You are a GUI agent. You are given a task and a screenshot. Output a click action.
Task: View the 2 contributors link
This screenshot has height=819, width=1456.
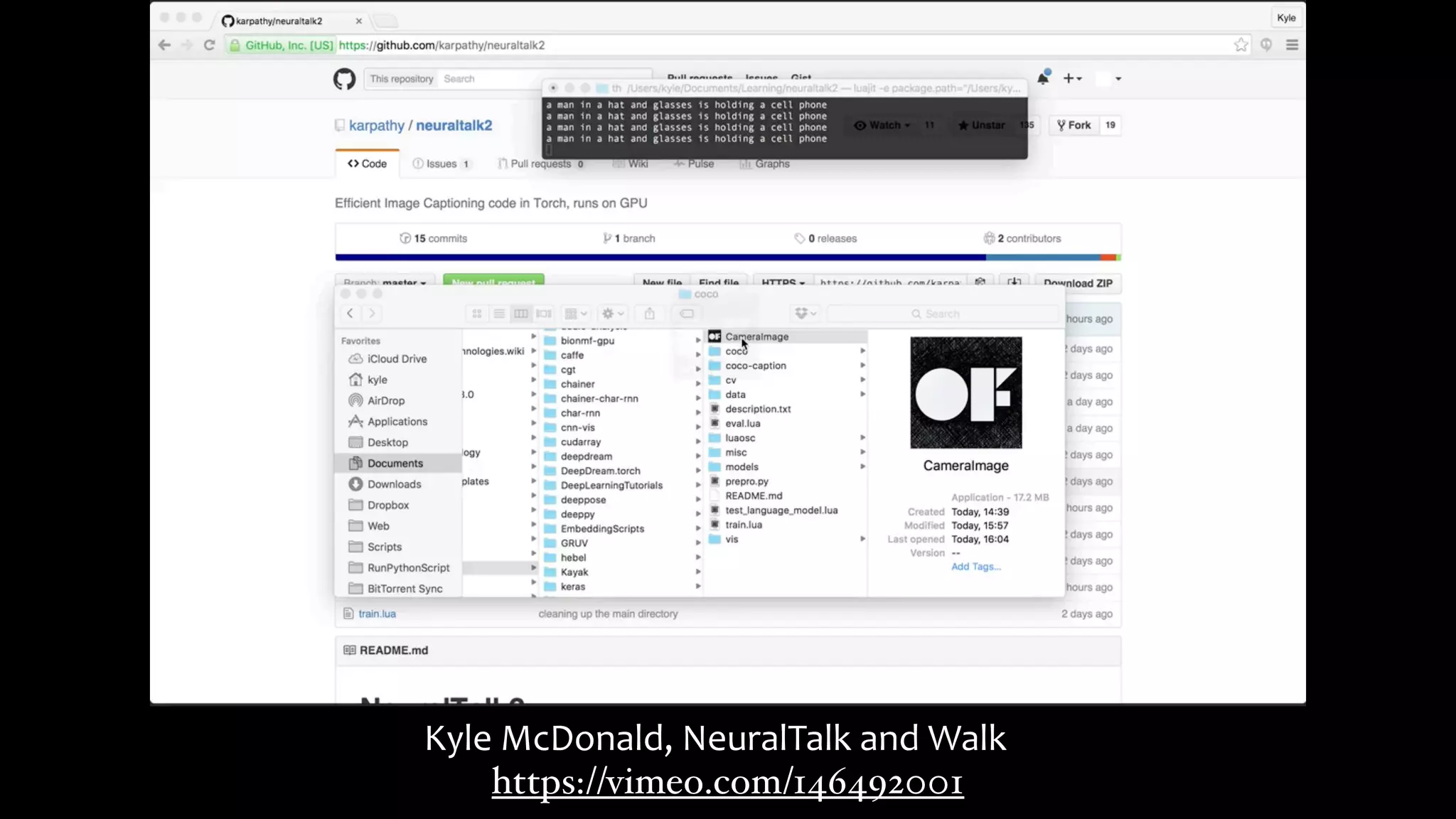[x=1022, y=238]
